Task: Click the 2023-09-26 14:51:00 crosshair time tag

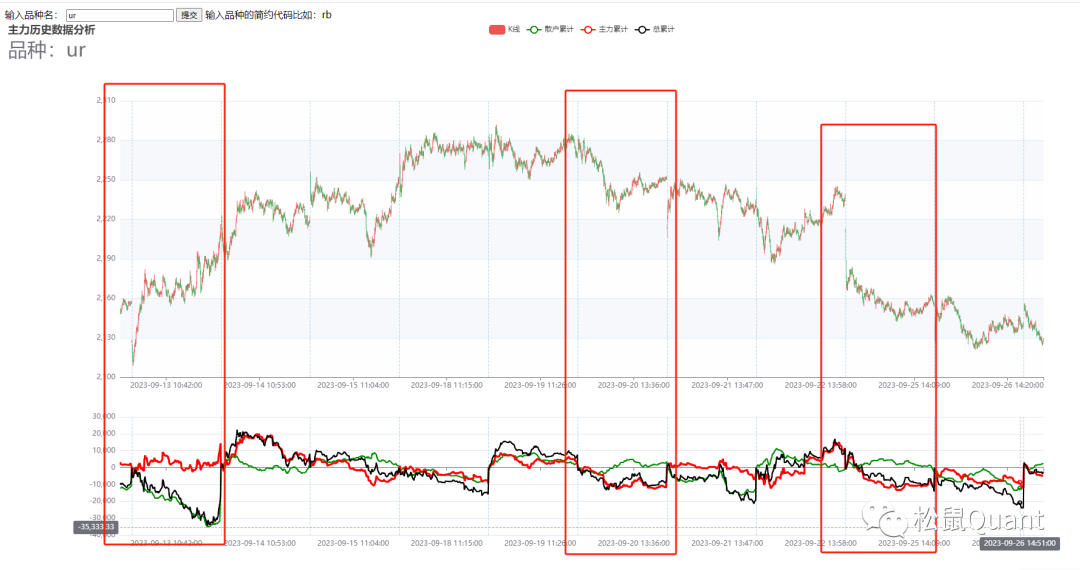Action: pos(1014,543)
